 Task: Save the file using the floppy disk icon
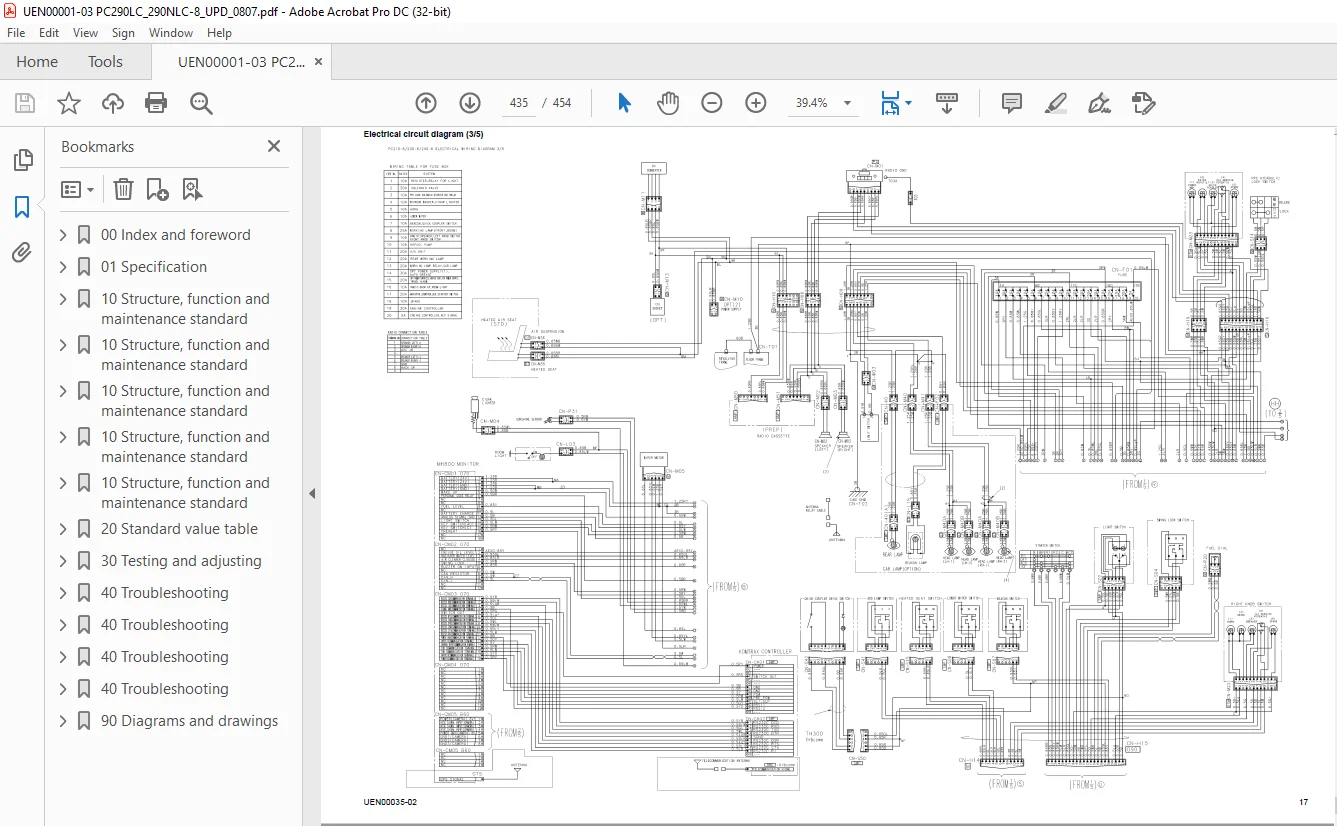click(x=25, y=103)
